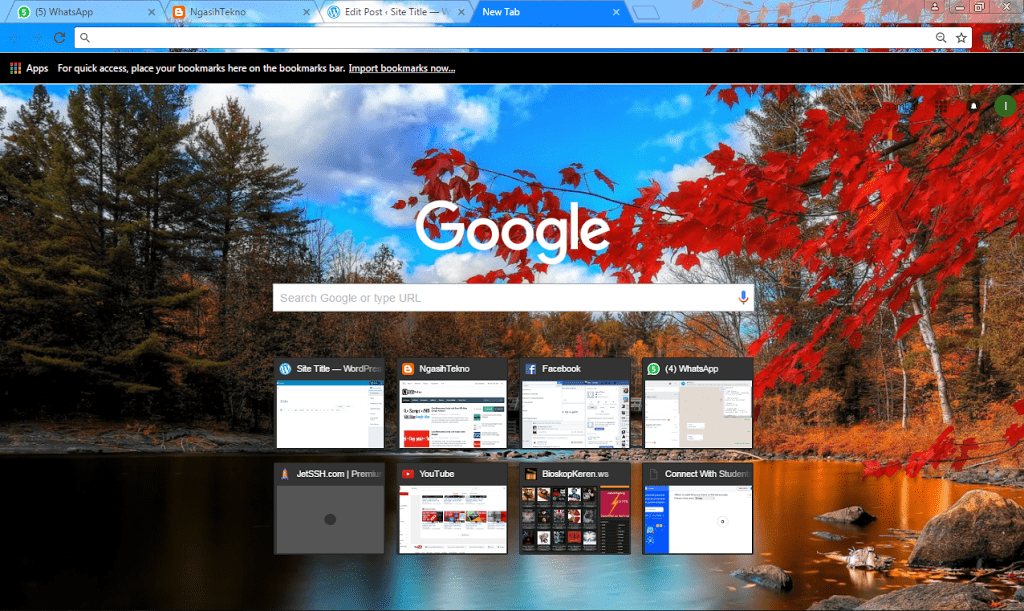
Task: Open the Facebook most-visited thumbnail
Action: [x=575, y=403]
